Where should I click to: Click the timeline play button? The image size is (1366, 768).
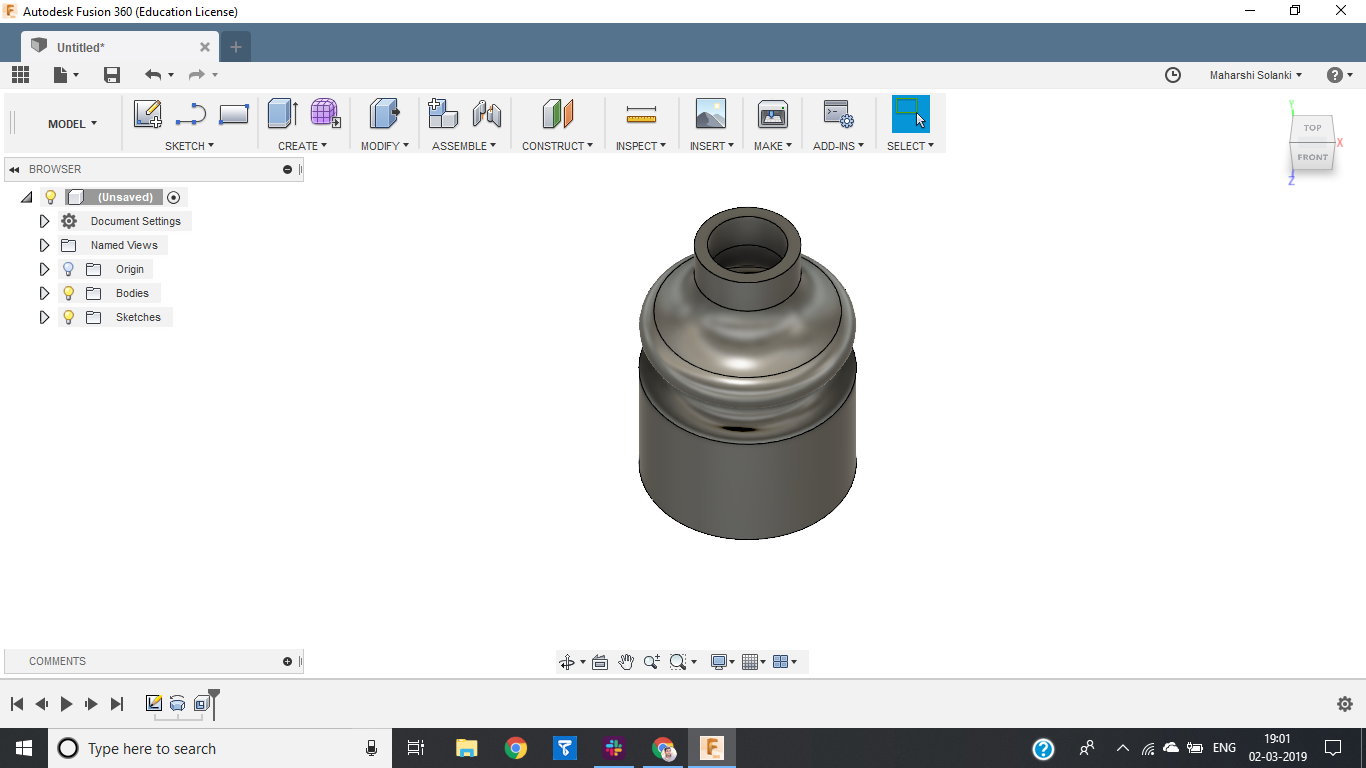pos(66,704)
